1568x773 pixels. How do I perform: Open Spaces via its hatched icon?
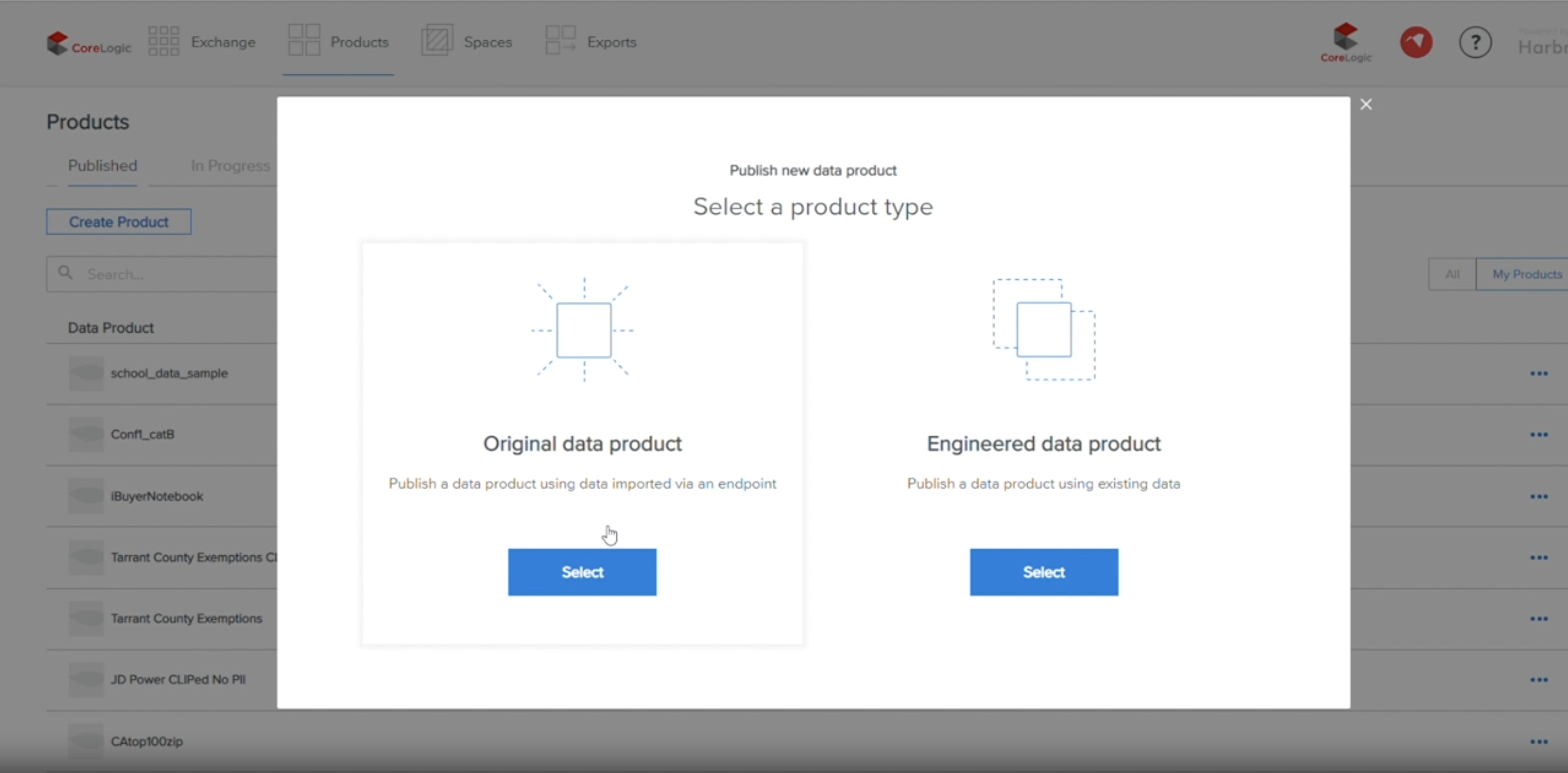point(437,41)
